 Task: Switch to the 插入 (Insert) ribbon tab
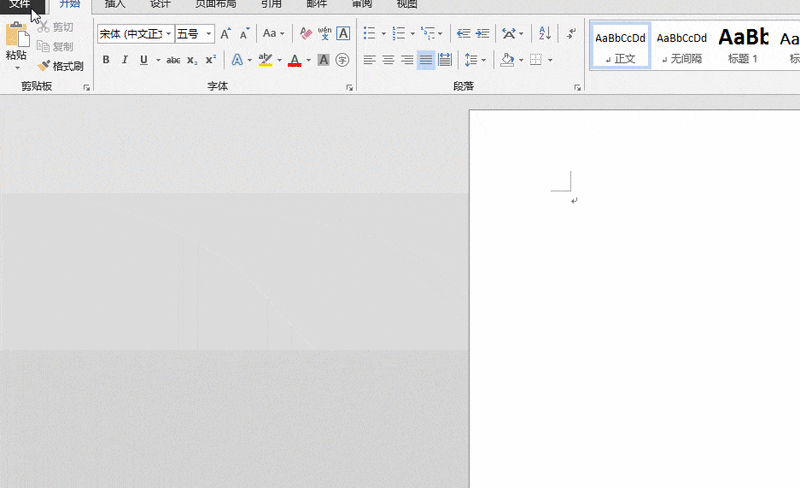(x=115, y=4)
